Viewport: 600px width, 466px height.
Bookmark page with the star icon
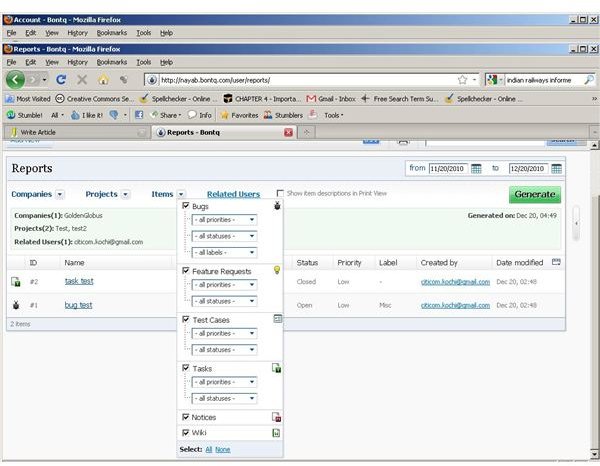coord(462,80)
